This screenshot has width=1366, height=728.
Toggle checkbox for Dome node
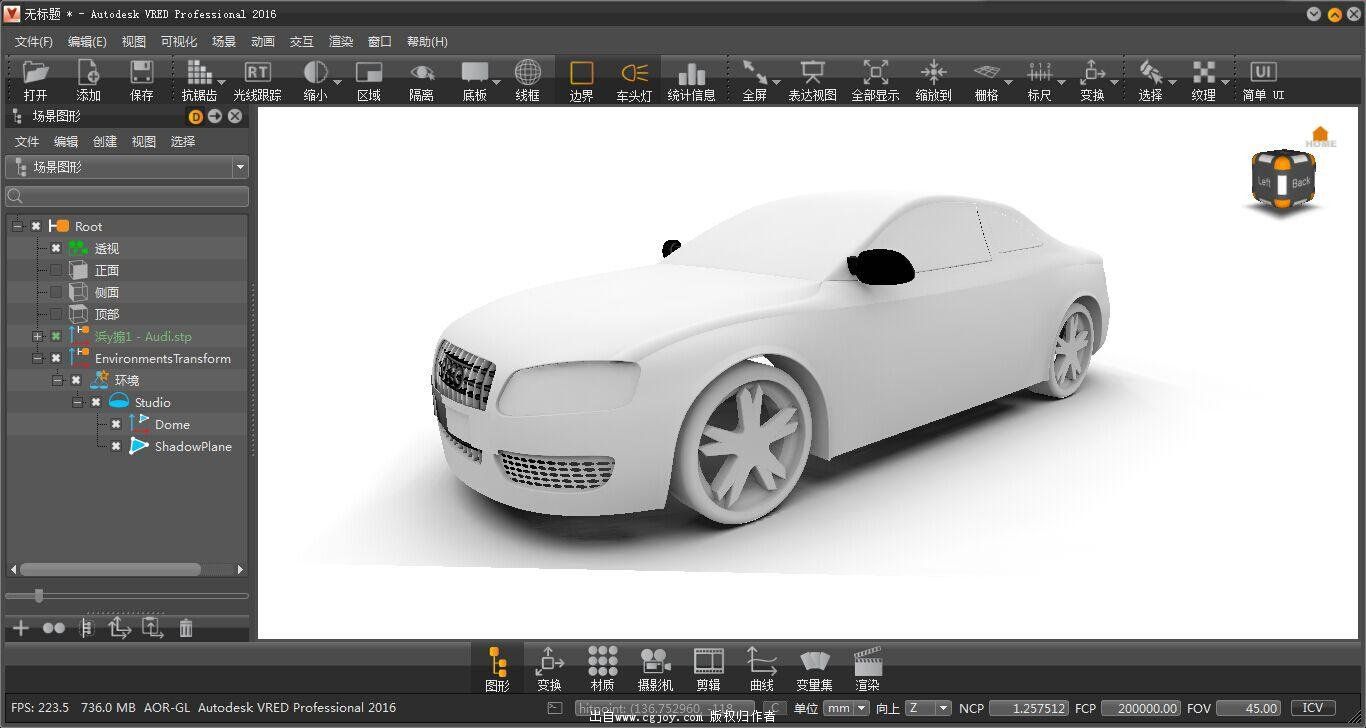tap(116, 424)
